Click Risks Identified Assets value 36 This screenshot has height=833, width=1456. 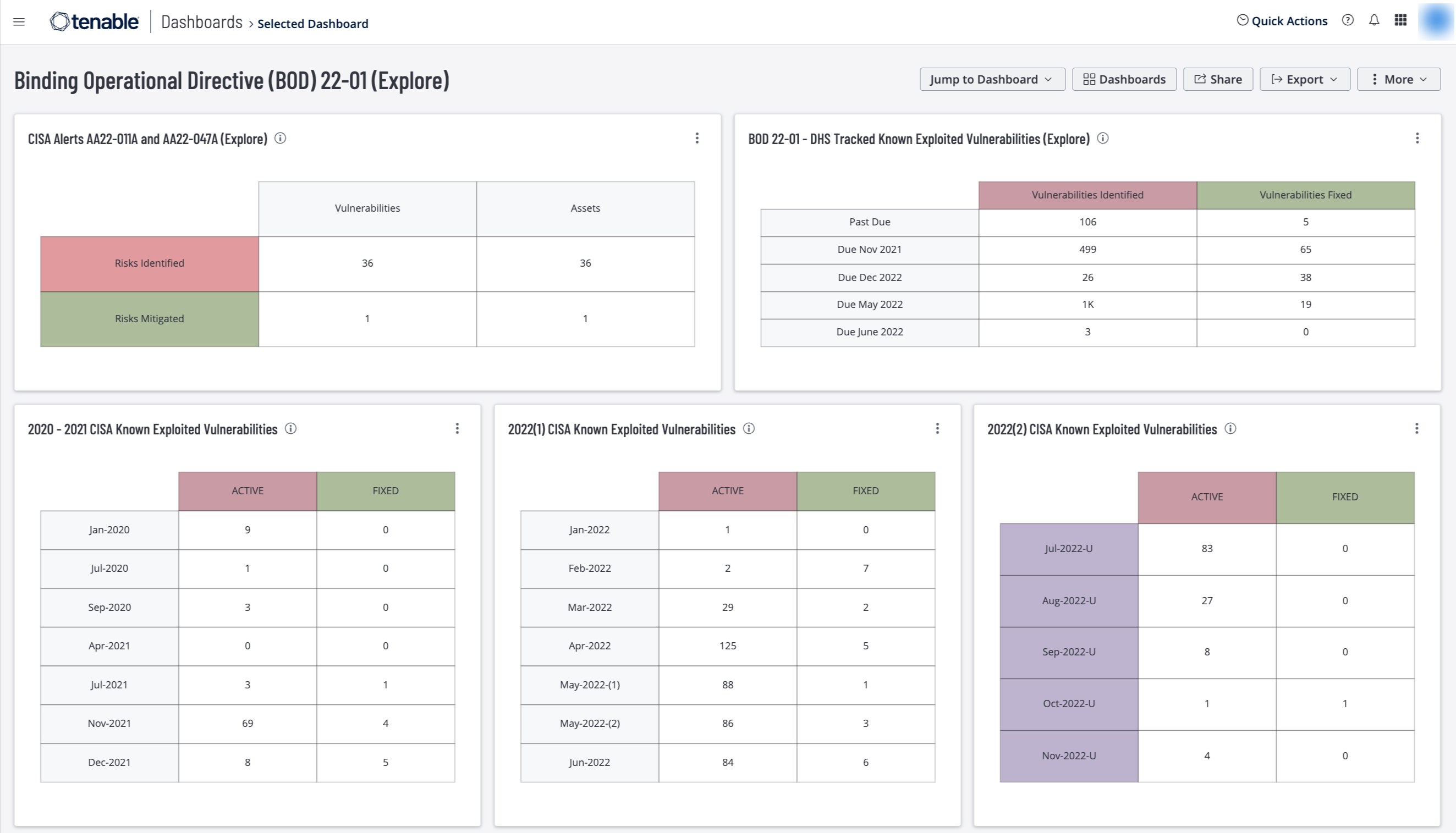585,264
